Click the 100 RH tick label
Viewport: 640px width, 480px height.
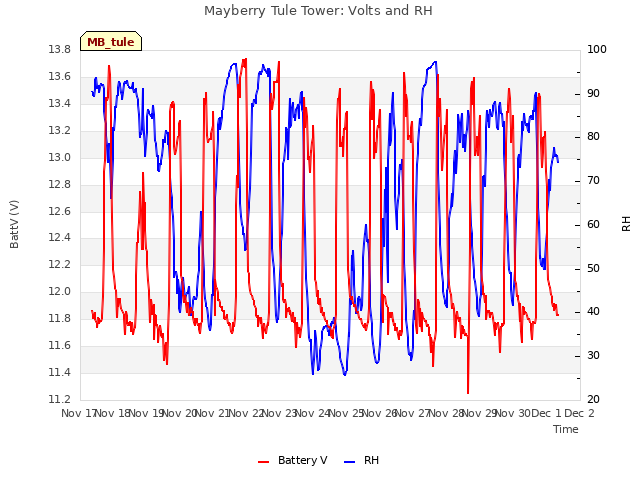pos(597,50)
